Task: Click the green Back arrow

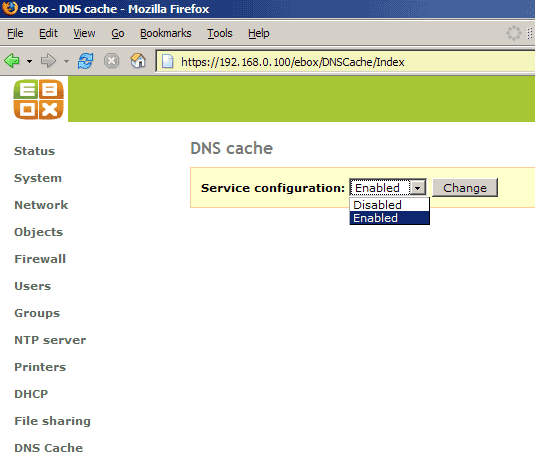Action: (x=12, y=61)
